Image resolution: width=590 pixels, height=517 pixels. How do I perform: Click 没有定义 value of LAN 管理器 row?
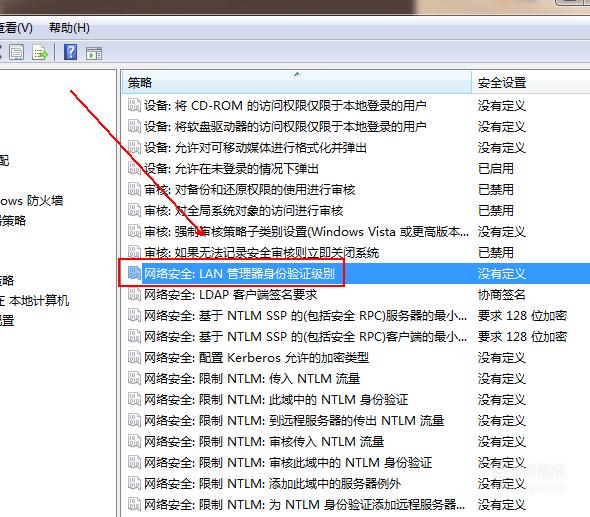(x=502, y=274)
